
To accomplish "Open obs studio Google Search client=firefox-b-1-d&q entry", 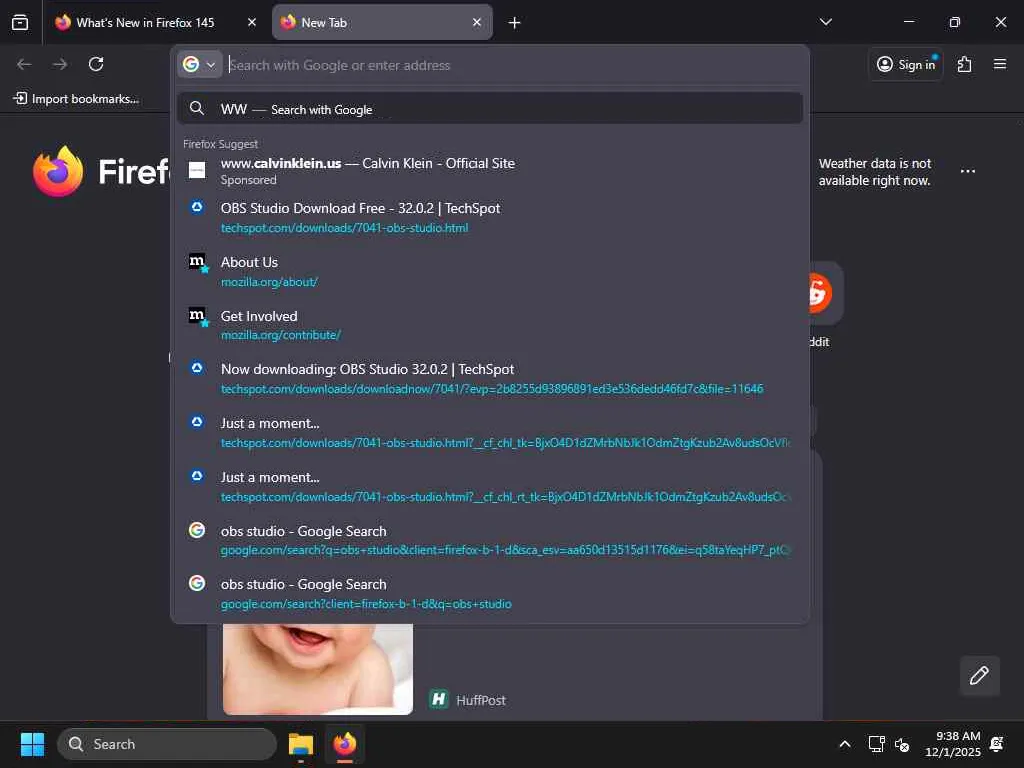I will [490, 594].
